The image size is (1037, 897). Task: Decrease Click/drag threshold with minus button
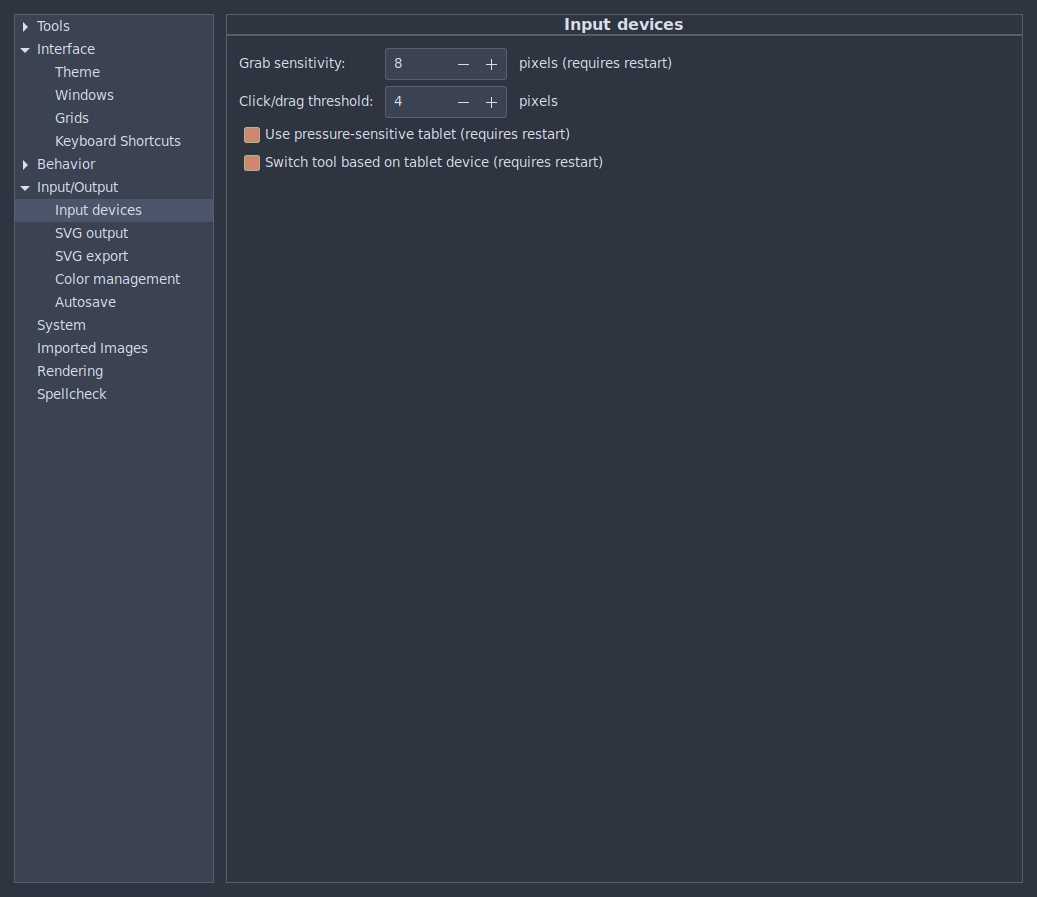pyautogui.click(x=463, y=102)
